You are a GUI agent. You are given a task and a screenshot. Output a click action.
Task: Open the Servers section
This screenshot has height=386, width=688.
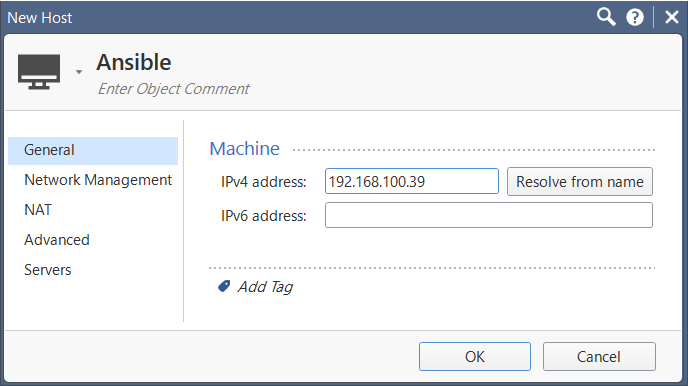[48, 270]
